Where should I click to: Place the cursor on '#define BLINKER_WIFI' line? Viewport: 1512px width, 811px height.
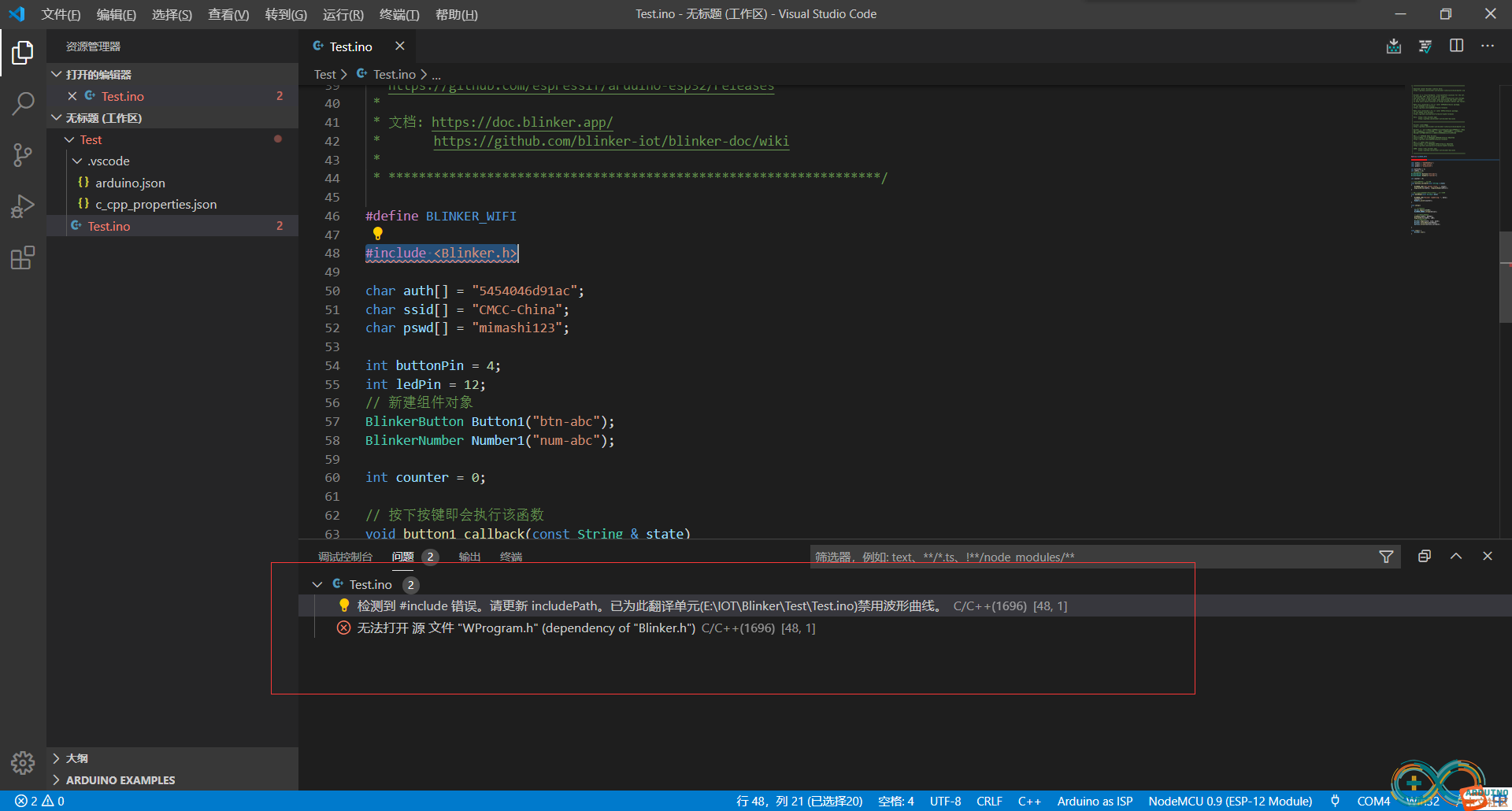pyautogui.click(x=441, y=216)
